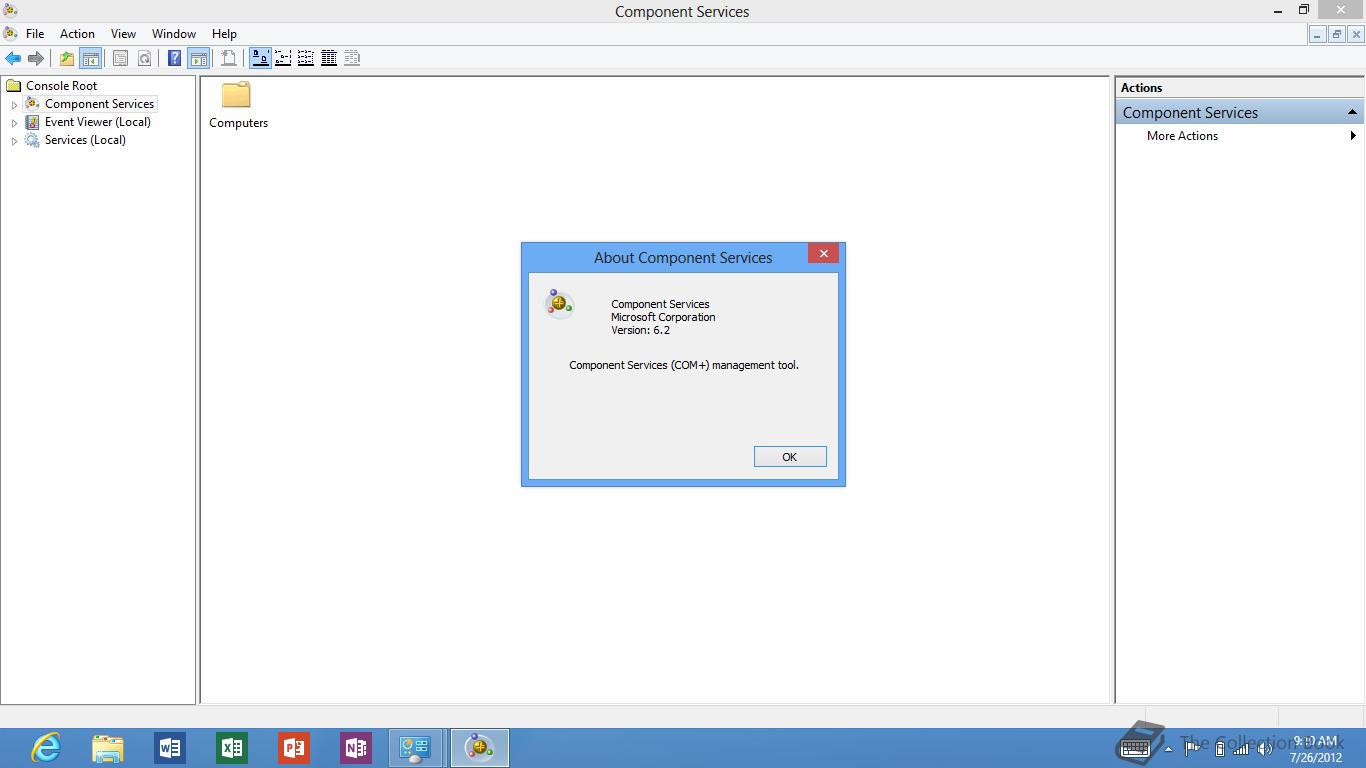The height and width of the screenshot is (768, 1366).
Task: Open the View menu
Action: 123,34
